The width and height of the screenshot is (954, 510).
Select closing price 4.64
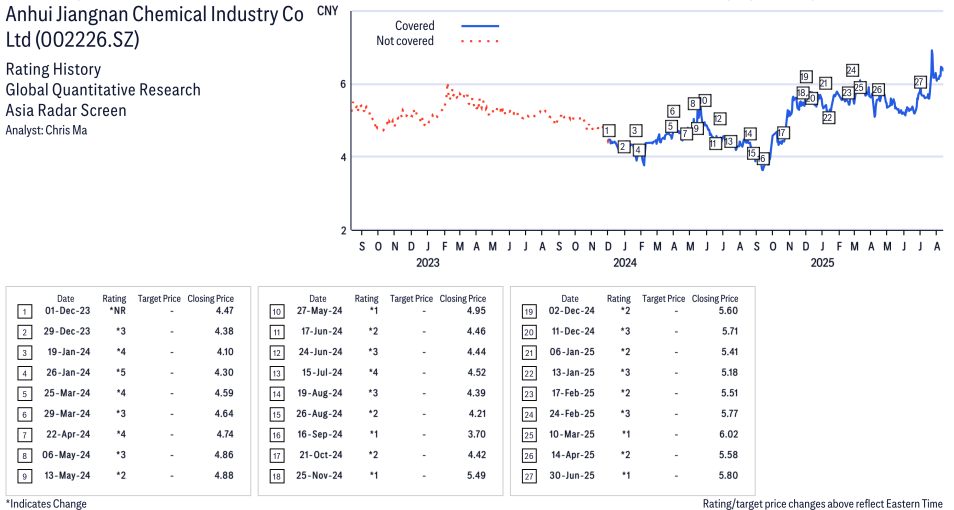pos(225,414)
